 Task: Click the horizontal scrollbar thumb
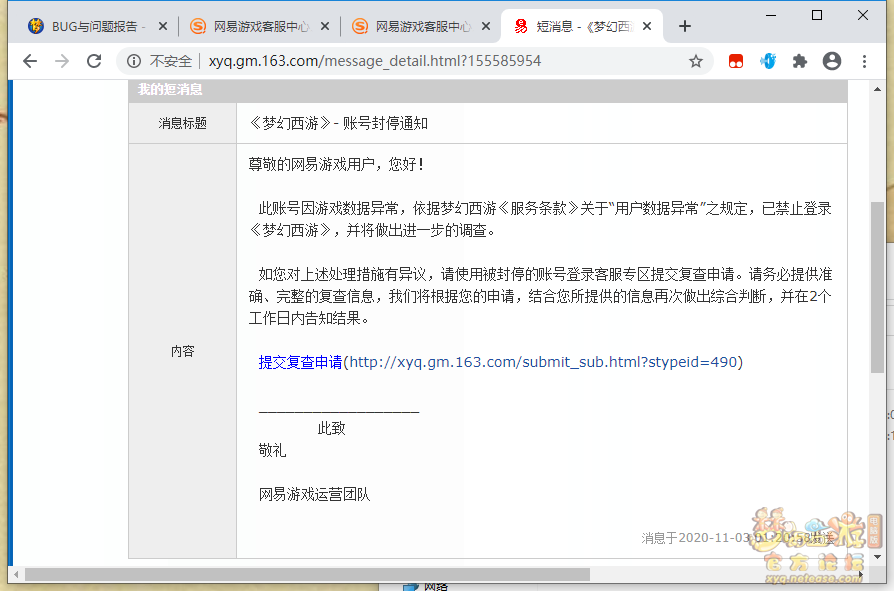click(x=307, y=574)
